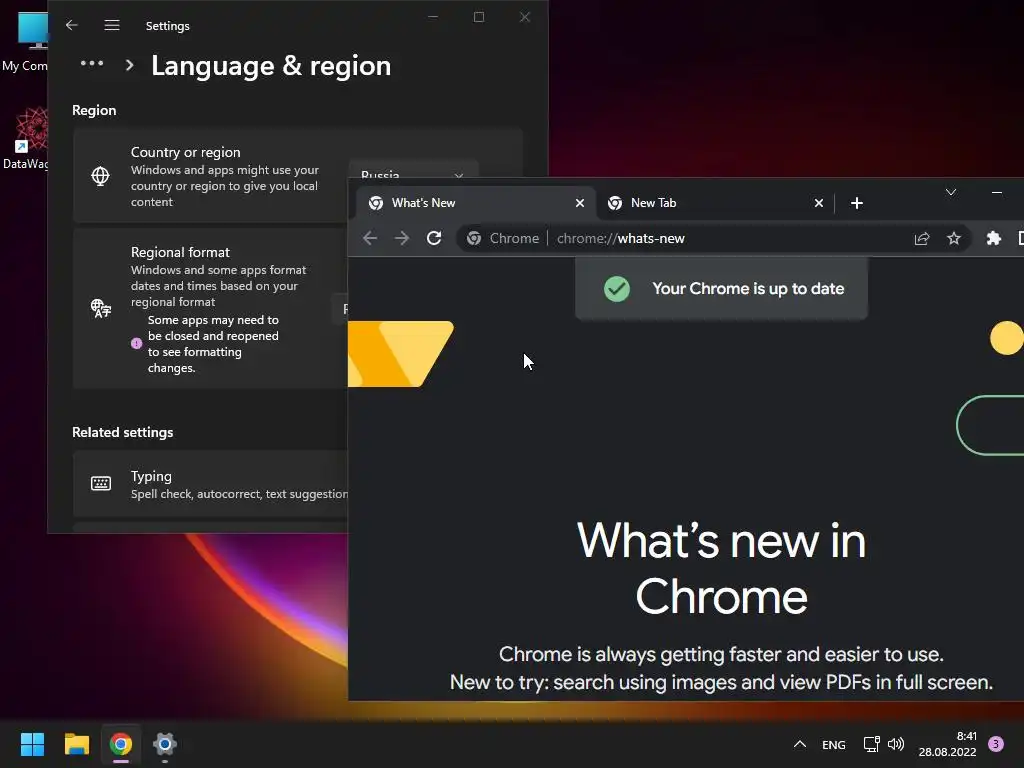Open Chrome tab search chevron

[951, 192]
